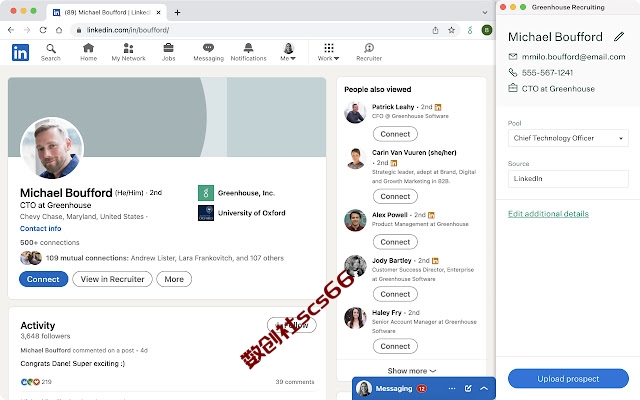Click the LinkedIn logo icon
This screenshot has height=400, width=640.
(x=20, y=52)
